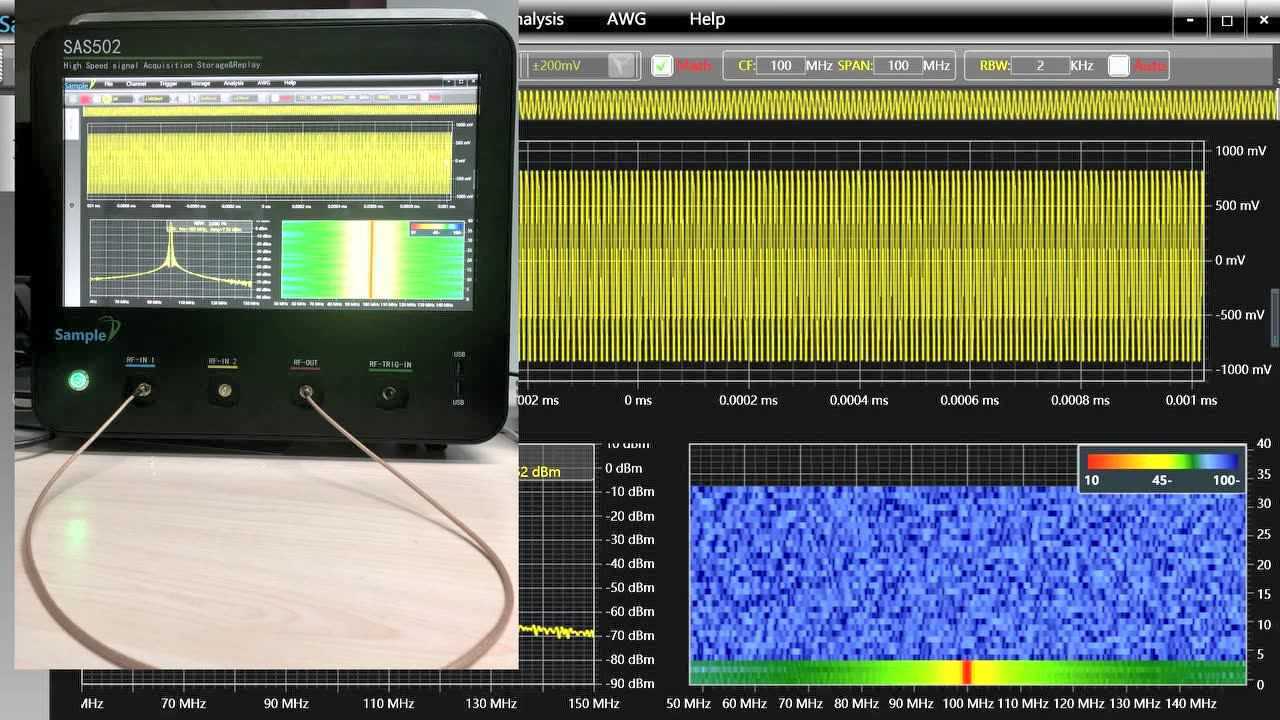Enable the Auto RBW checkbox

pyautogui.click(x=1118, y=66)
